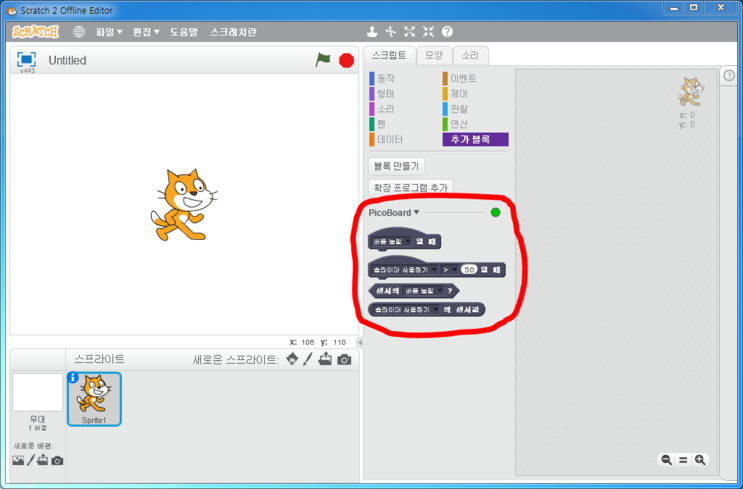
Task: Select the 형태 block category
Action: [x=382, y=94]
